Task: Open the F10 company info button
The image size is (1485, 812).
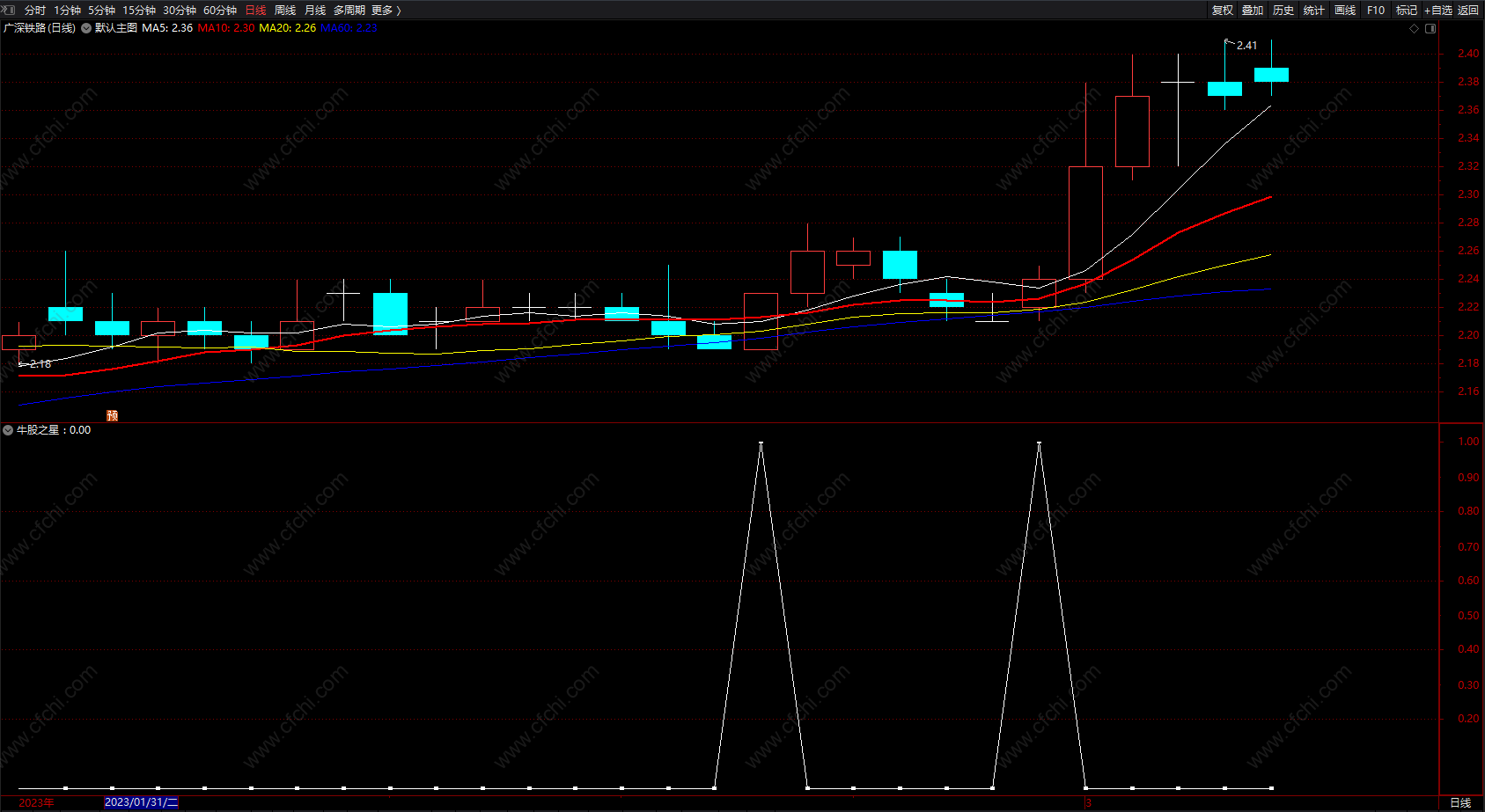Action: [1376, 11]
